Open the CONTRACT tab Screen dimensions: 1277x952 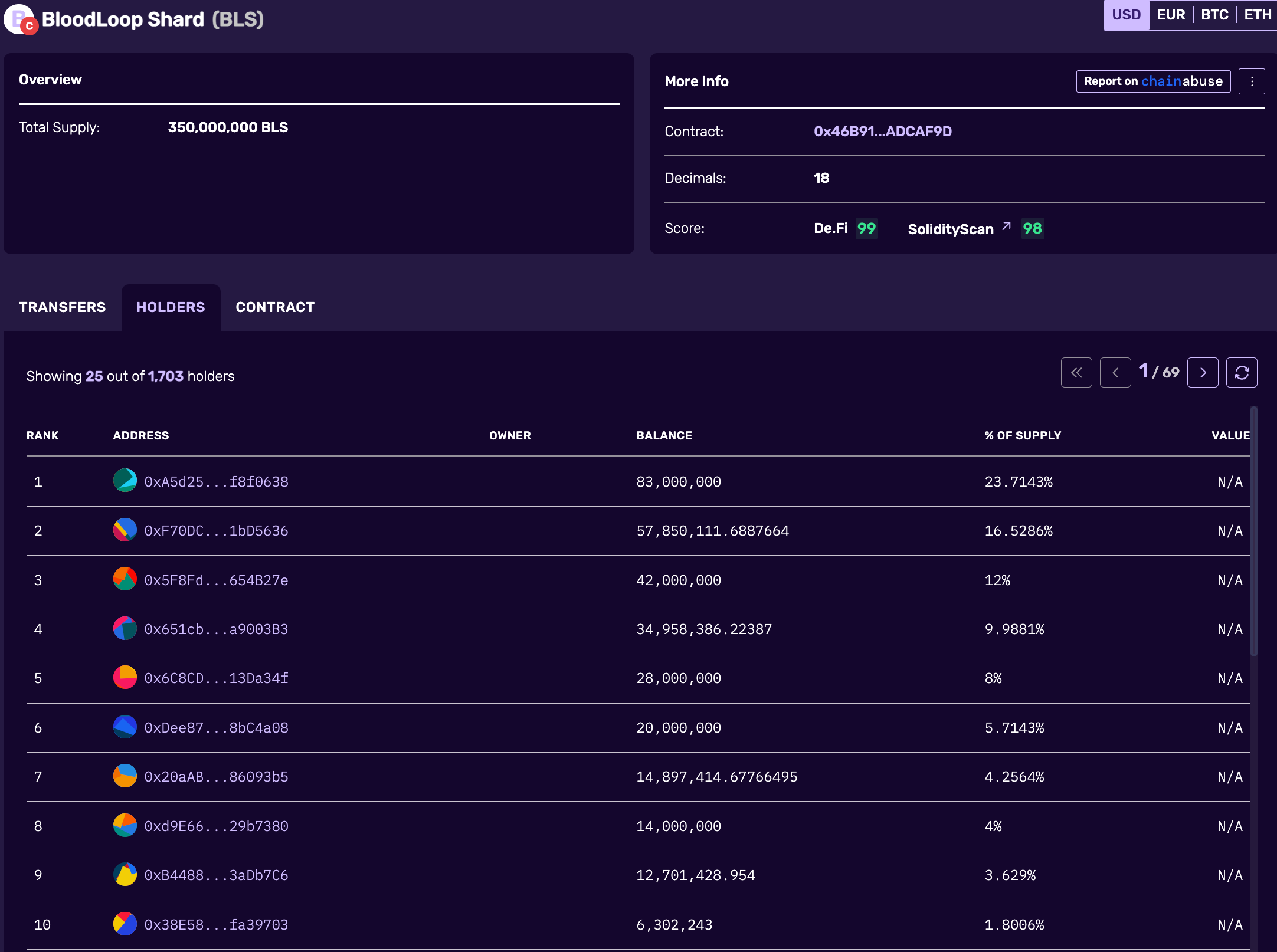pyautogui.click(x=275, y=307)
